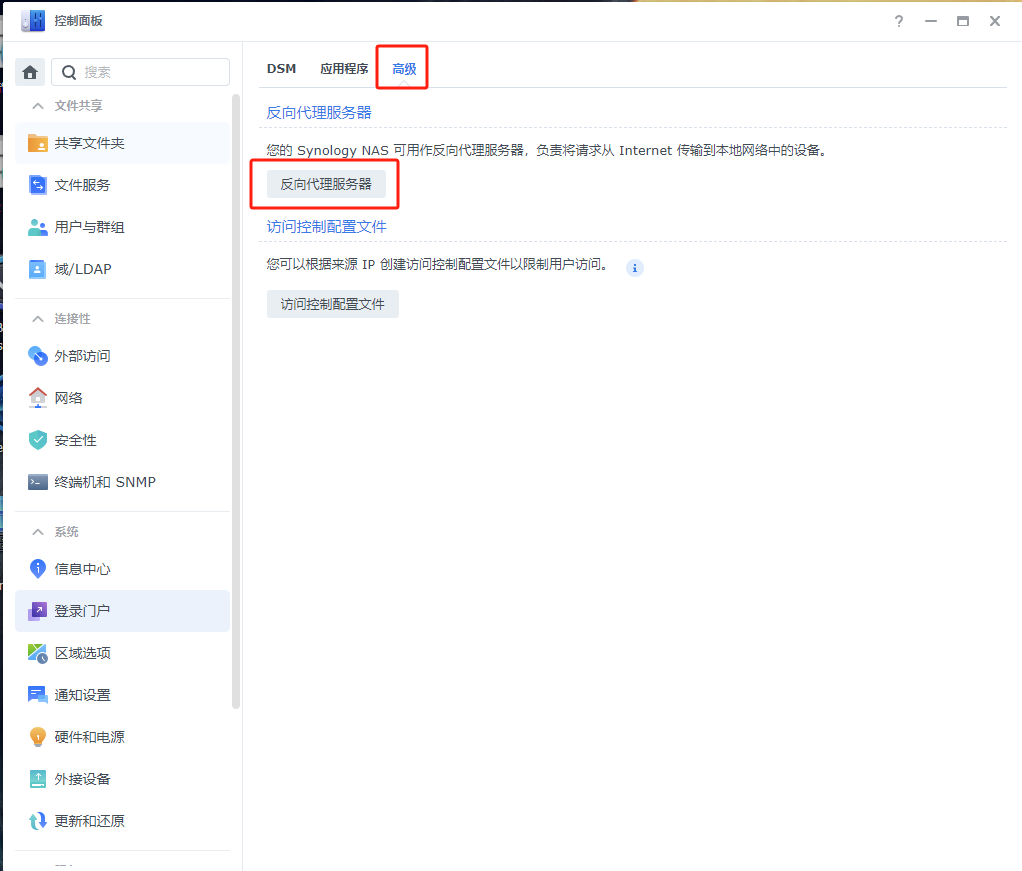Open 信息中心 in sidebar
Viewport: 1022px width, 871px height.
coord(123,568)
